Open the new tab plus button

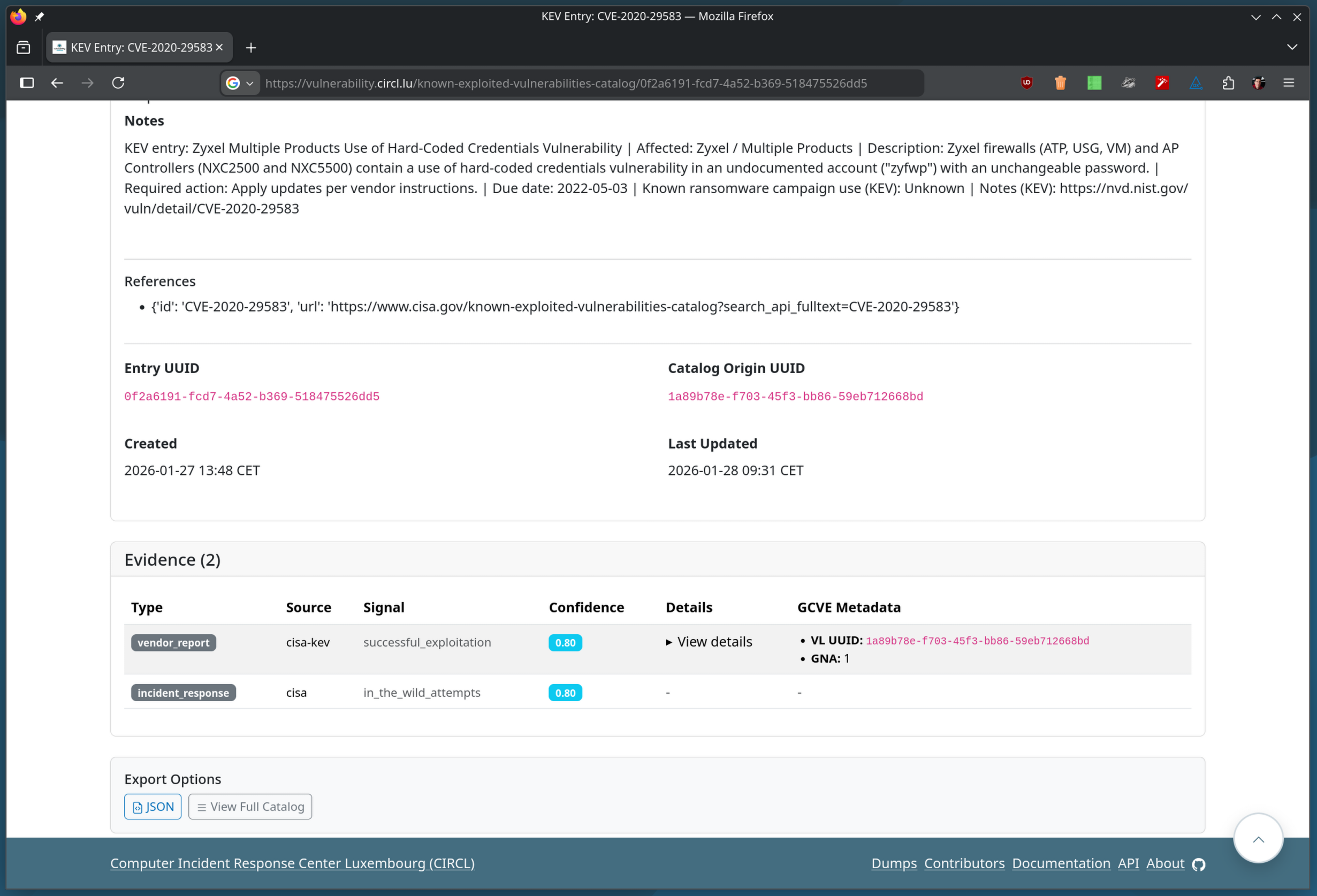[251, 48]
